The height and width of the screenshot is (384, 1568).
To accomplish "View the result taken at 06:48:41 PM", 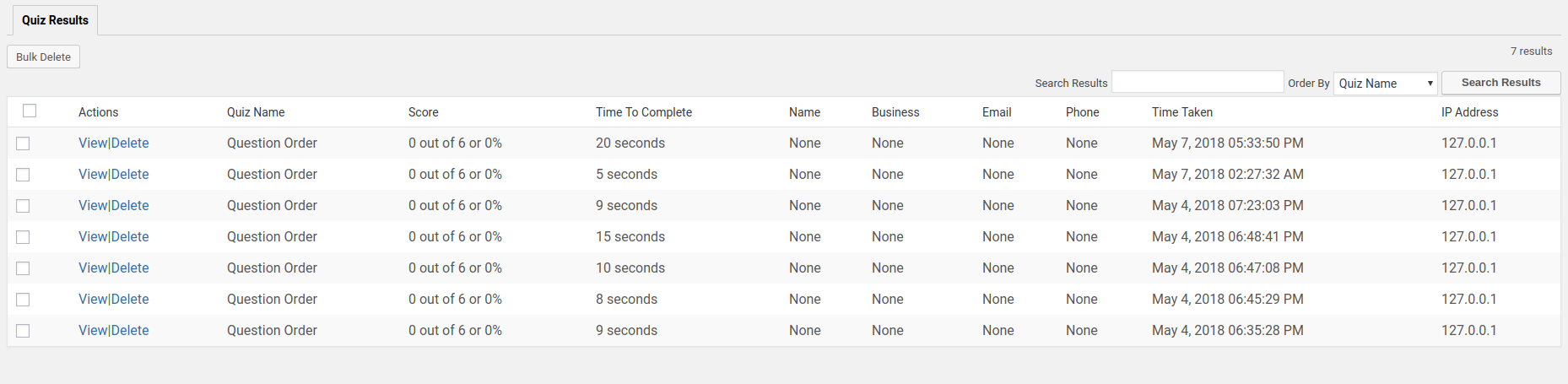I will (93, 237).
